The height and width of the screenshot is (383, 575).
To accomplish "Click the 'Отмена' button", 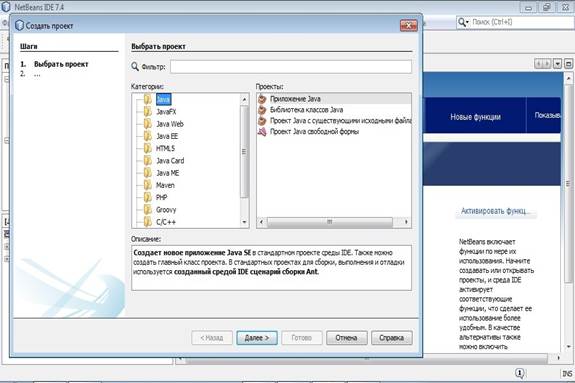I will pyautogui.click(x=347, y=338).
